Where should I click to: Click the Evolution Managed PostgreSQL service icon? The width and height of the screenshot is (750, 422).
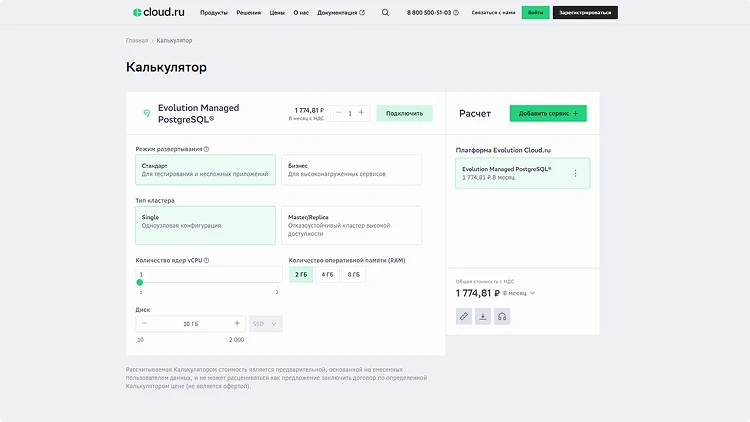point(147,113)
